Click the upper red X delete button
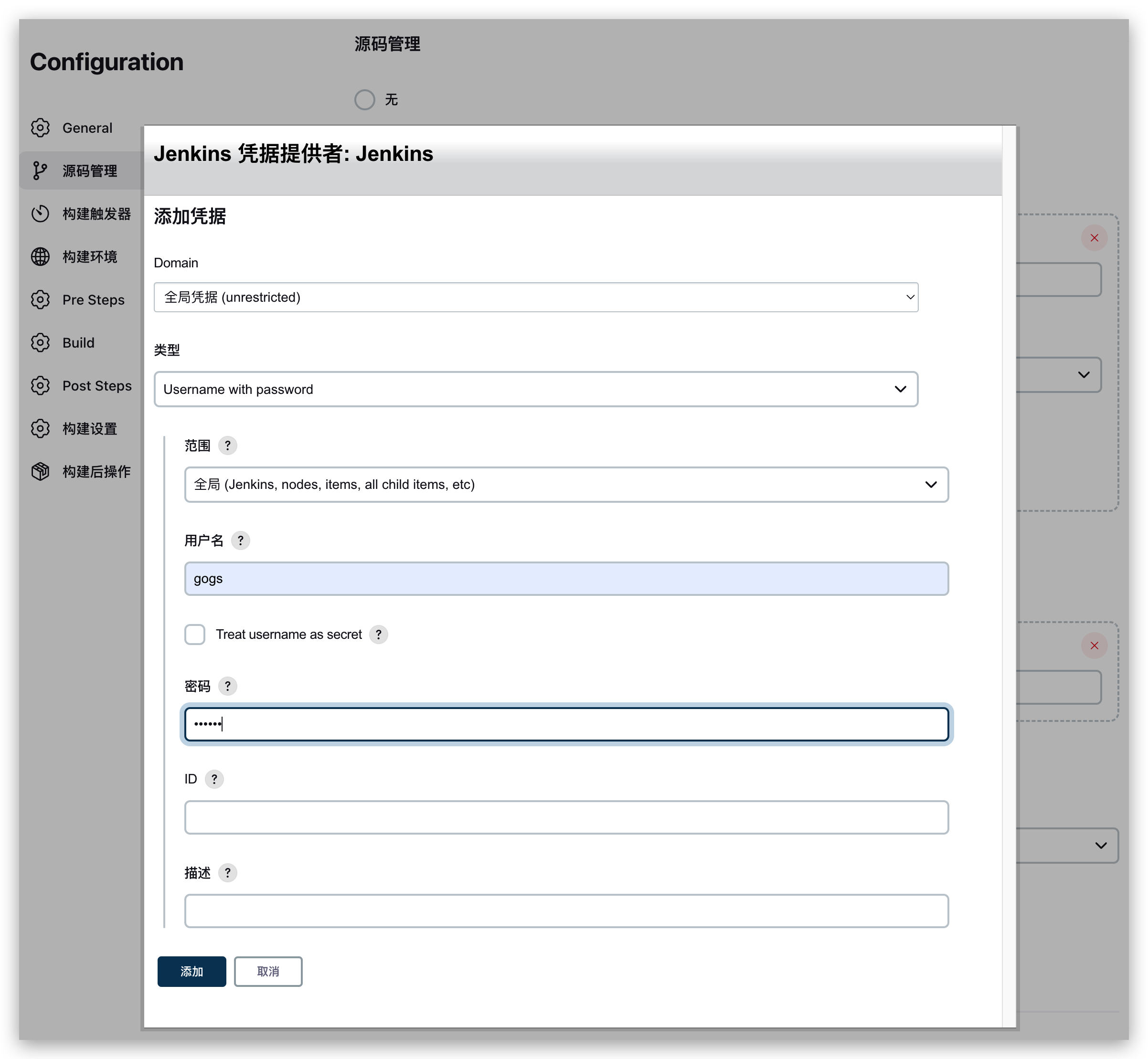 coord(1094,238)
